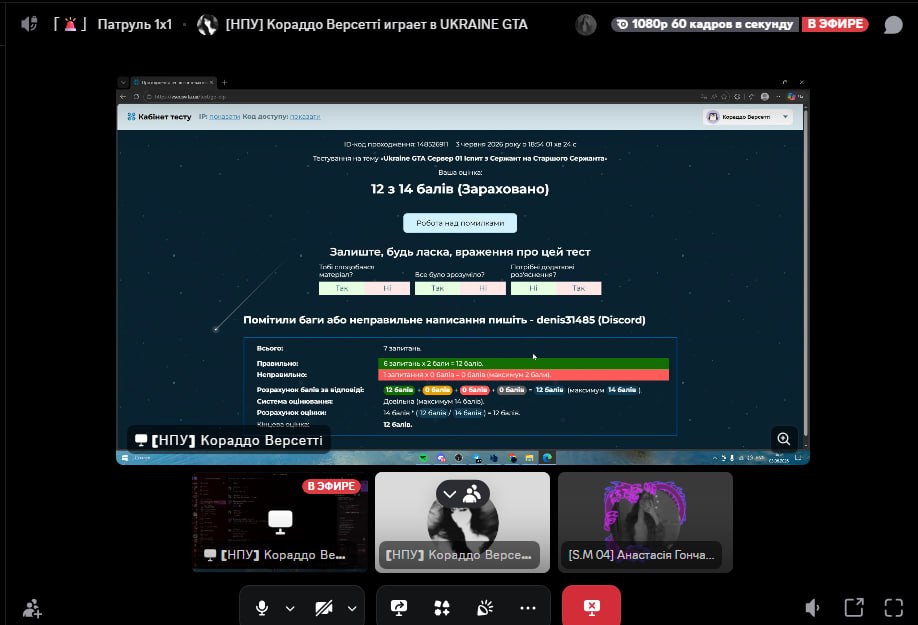Choose Ні under Все було зрозуміло?

483,288
